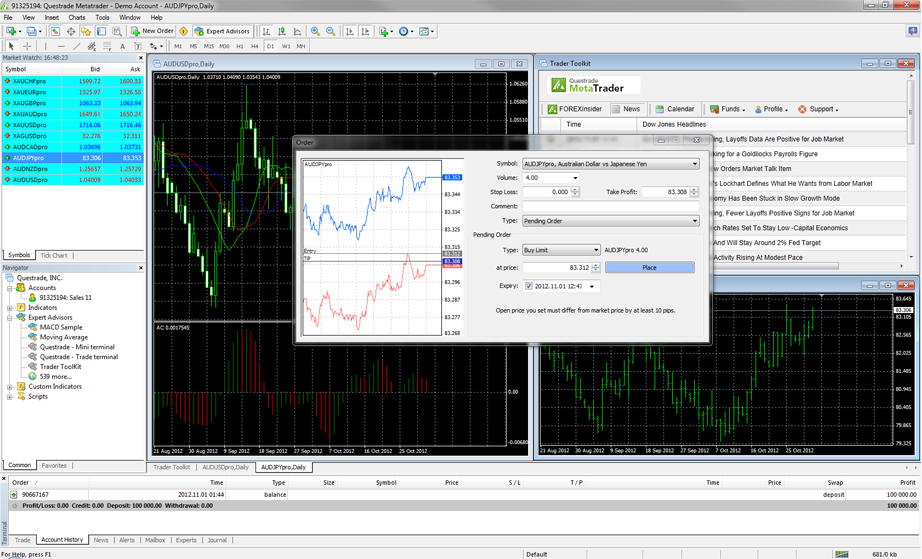The image size is (922, 559).
Task: Toggle the Navigator star-folder icon
Action: click(x=86, y=31)
